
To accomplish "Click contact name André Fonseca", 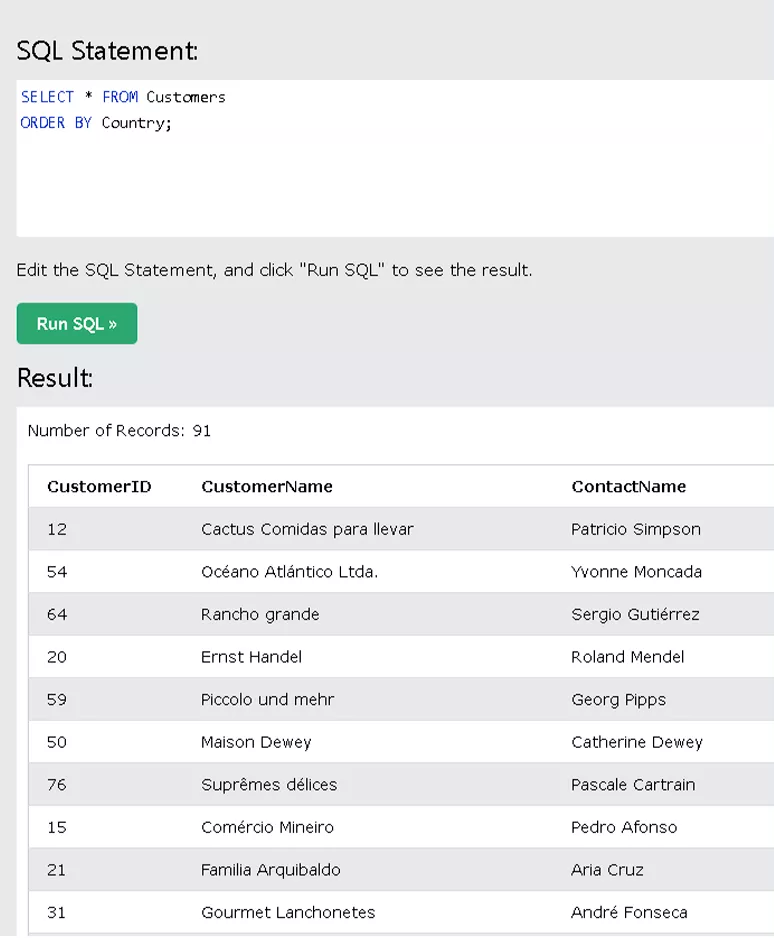I will click(x=629, y=912).
